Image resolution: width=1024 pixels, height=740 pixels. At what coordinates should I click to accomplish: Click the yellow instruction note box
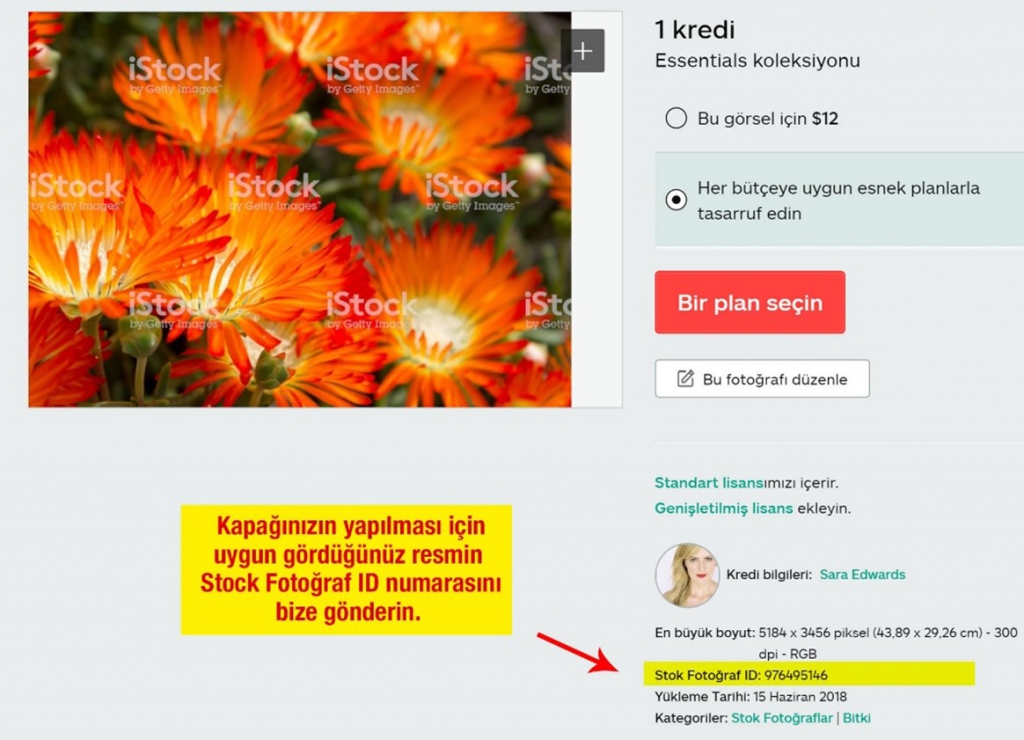pyautogui.click(x=346, y=570)
